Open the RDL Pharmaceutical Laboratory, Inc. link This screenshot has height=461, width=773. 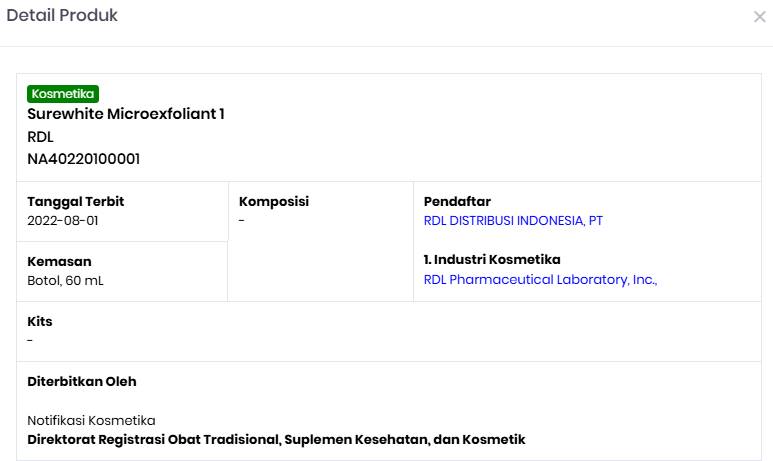click(x=540, y=280)
